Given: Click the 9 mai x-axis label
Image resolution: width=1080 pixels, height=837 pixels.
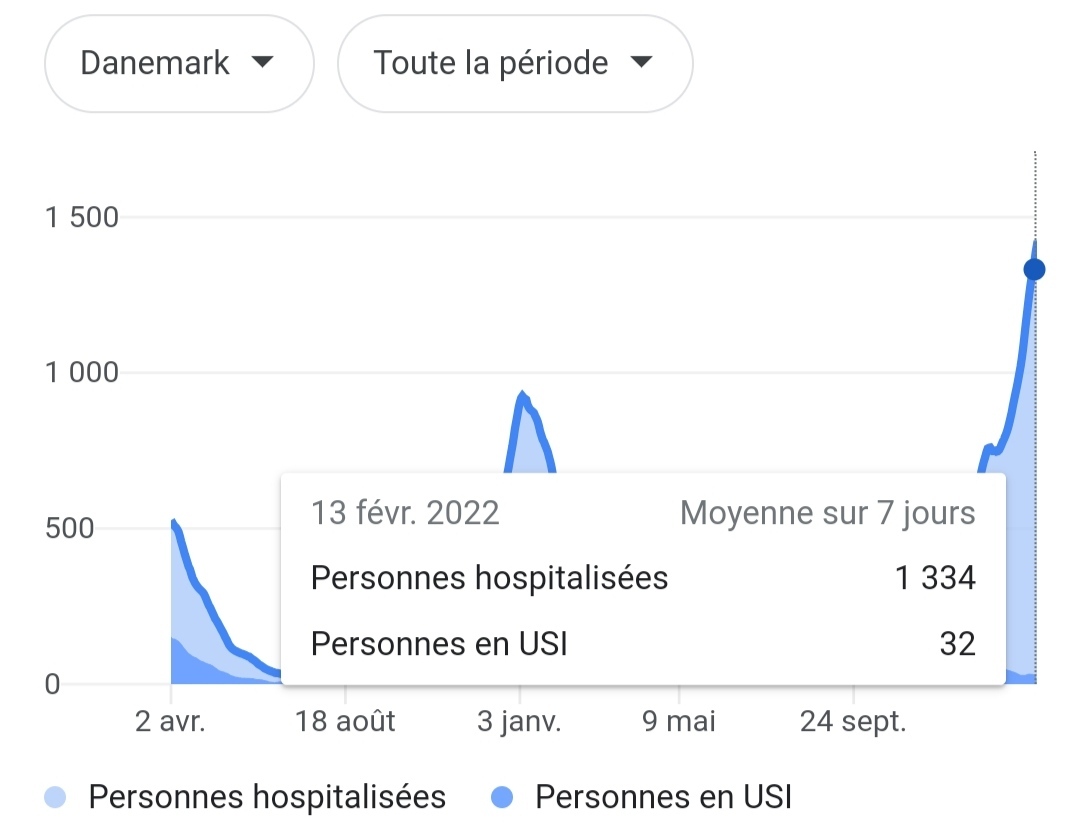Looking at the screenshot, I should point(679,722).
